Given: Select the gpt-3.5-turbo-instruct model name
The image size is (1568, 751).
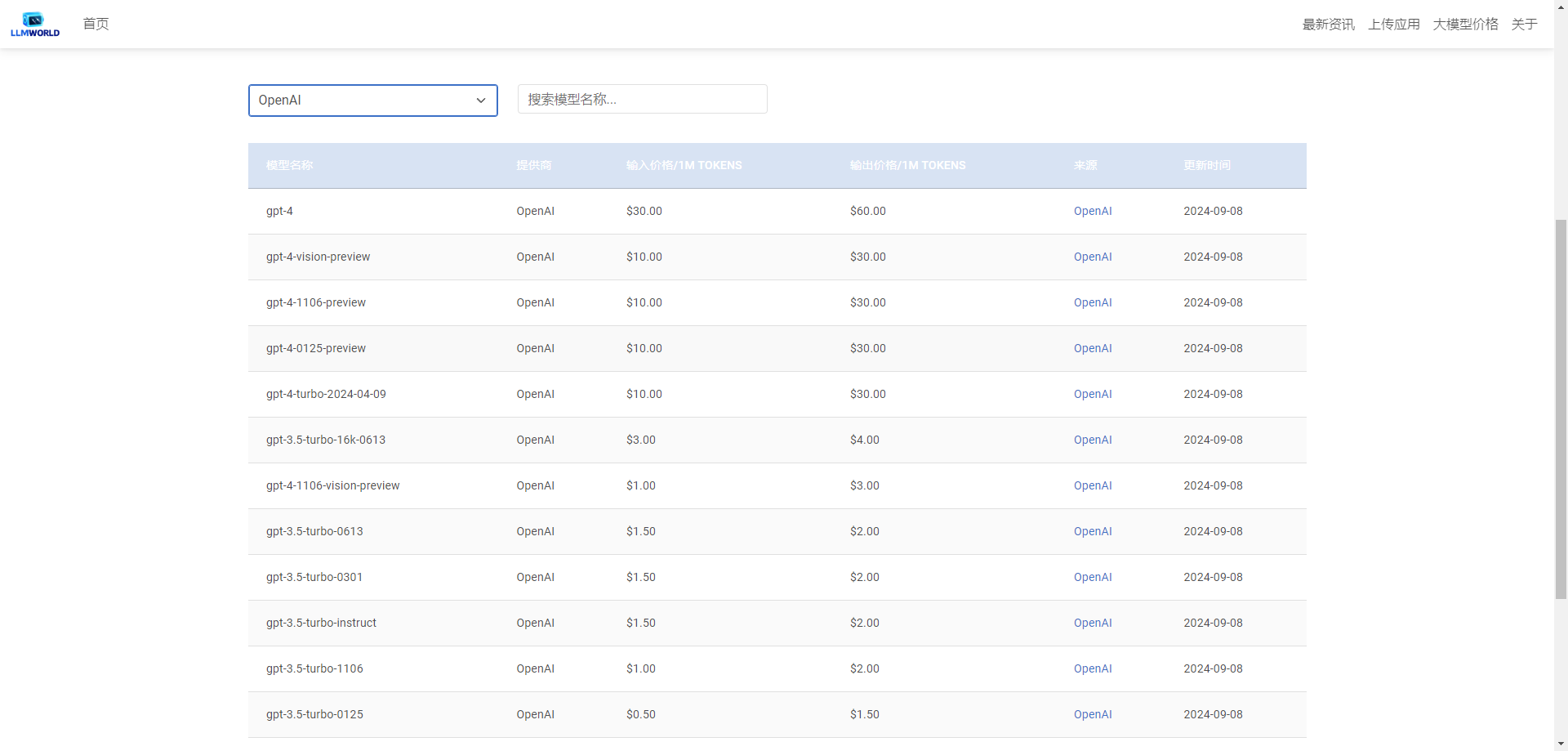Looking at the screenshot, I should [x=321, y=623].
